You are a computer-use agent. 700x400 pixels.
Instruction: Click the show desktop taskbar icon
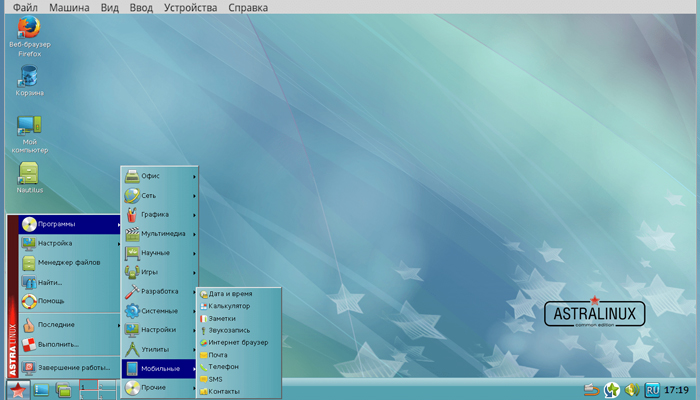point(41,390)
